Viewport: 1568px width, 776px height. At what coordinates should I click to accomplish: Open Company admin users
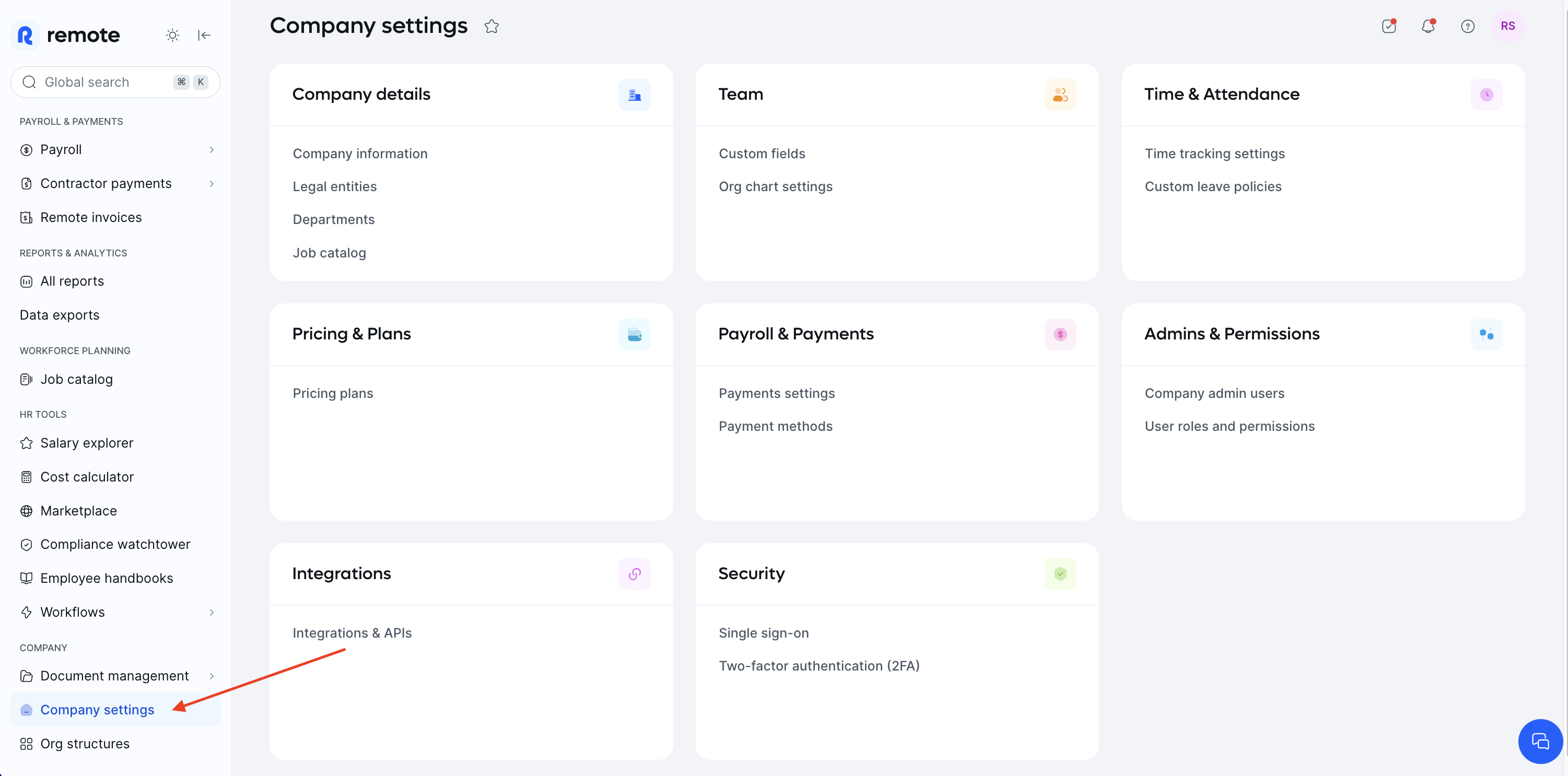click(1214, 394)
